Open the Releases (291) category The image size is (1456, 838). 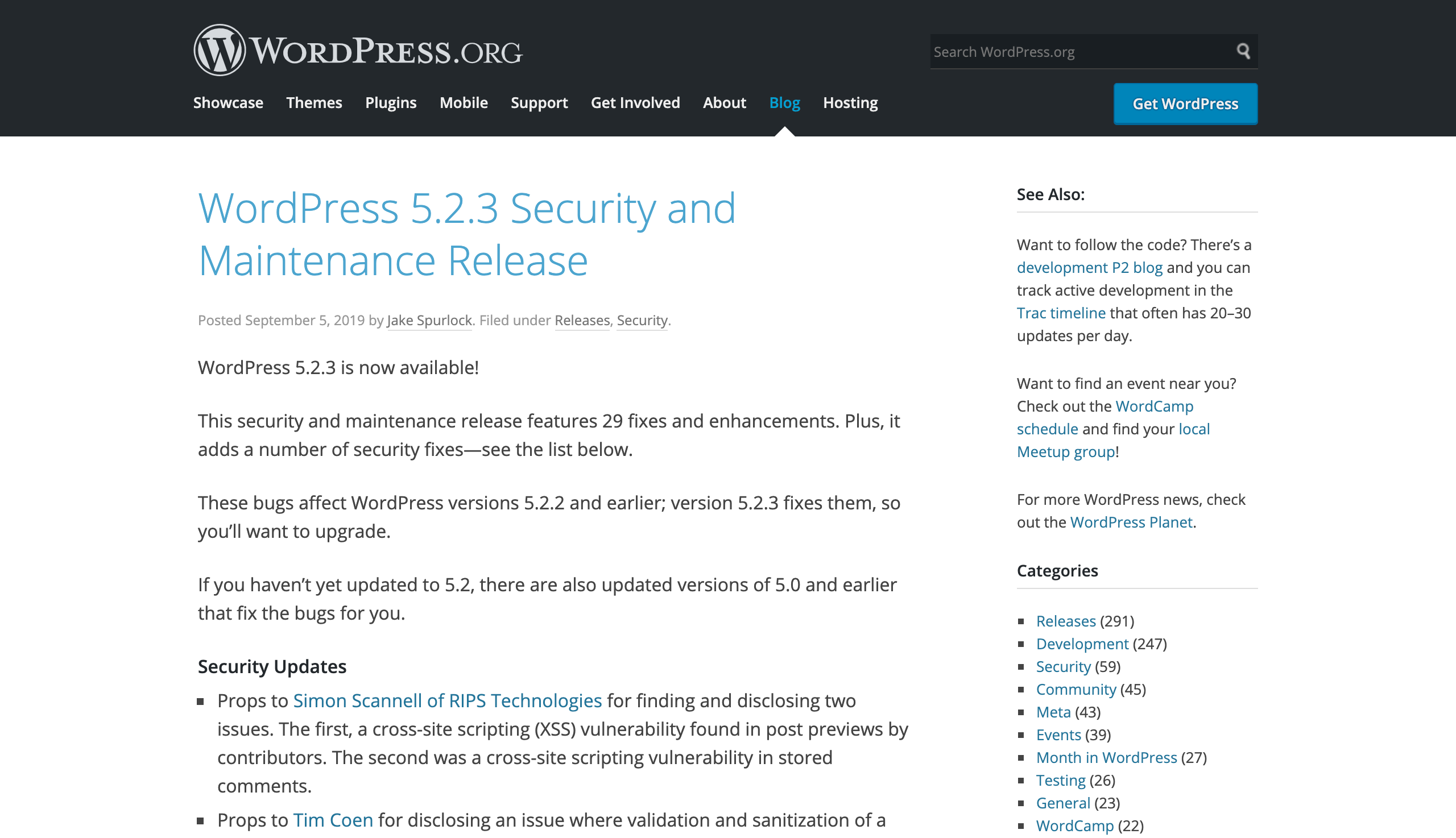pos(1066,621)
